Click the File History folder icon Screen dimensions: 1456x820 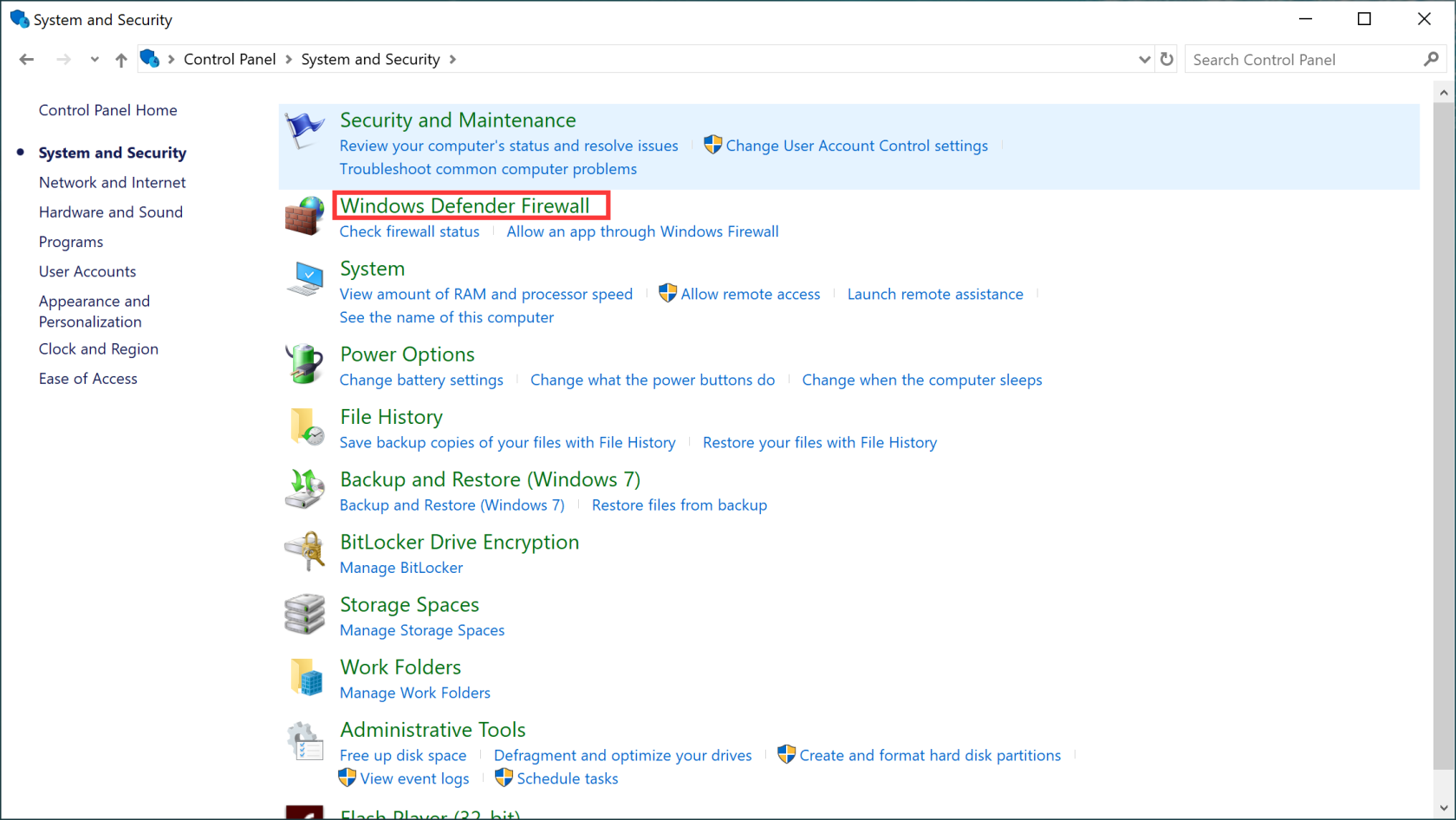click(x=305, y=426)
